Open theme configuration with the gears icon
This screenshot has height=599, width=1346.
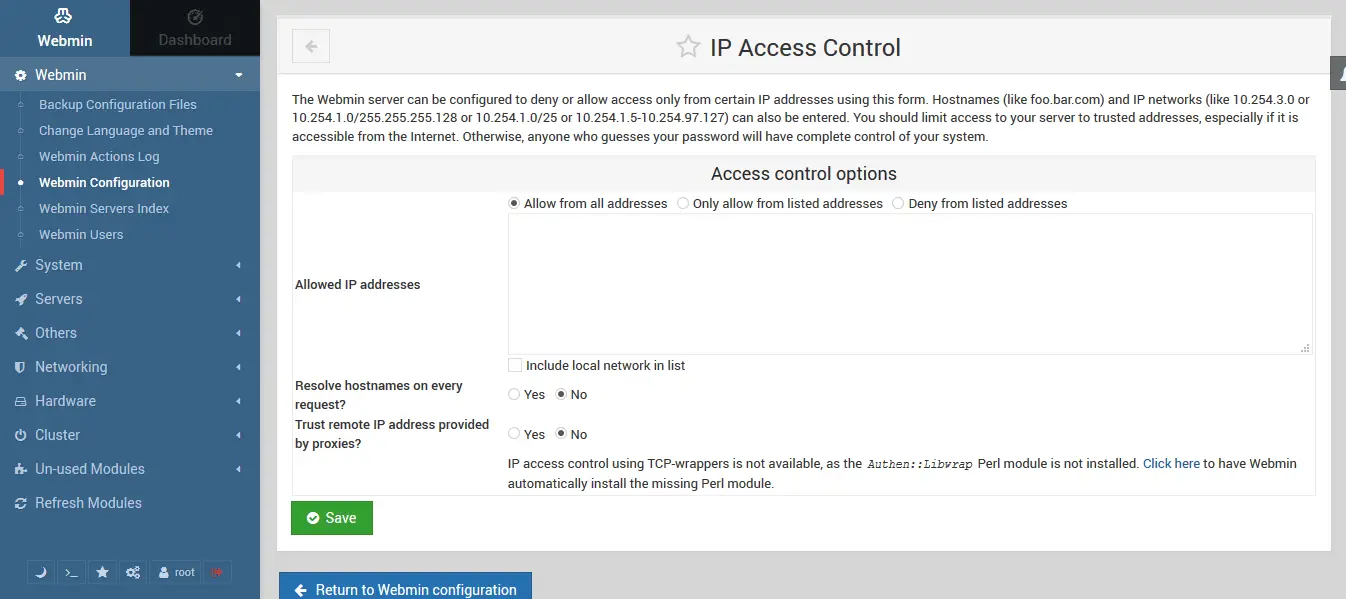(x=133, y=572)
